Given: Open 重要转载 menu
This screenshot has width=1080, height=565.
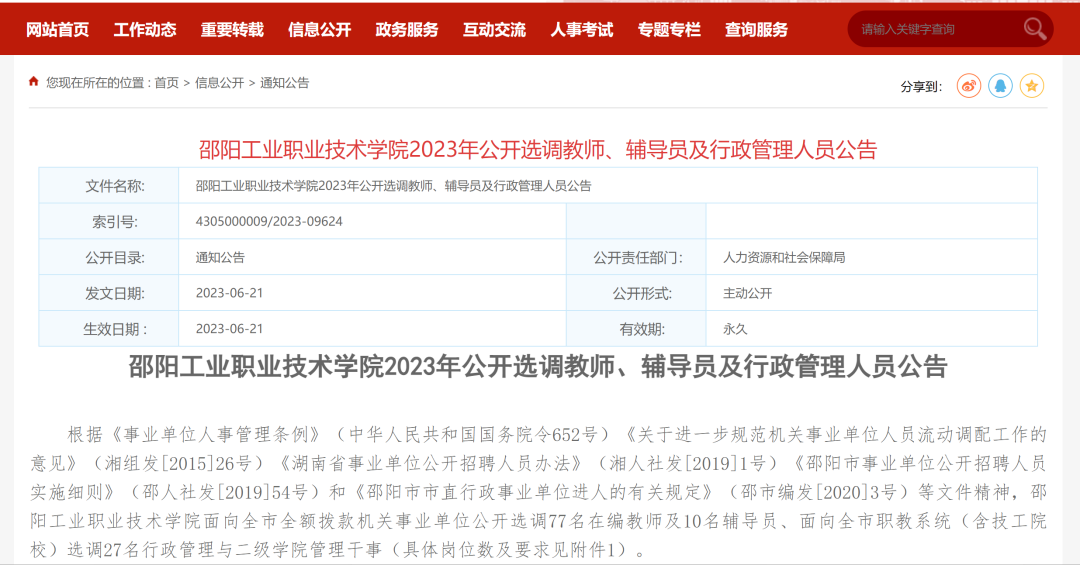Looking at the screenshot, I should [232, 30].
